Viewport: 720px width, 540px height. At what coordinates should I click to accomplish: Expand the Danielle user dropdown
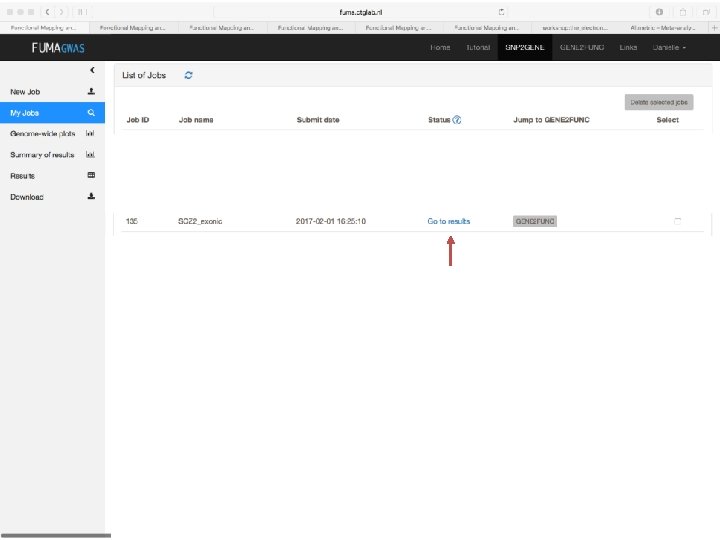pos(669,47)
